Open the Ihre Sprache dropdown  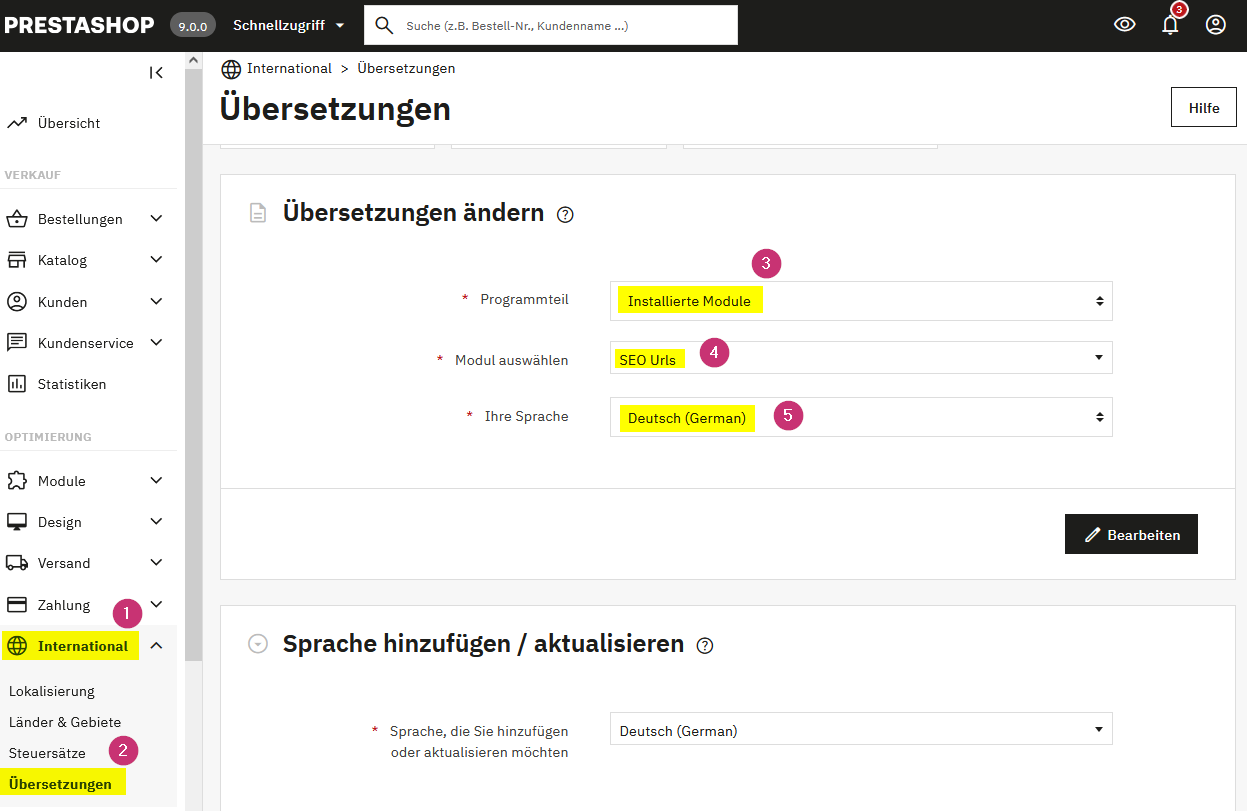click(860, 417)
